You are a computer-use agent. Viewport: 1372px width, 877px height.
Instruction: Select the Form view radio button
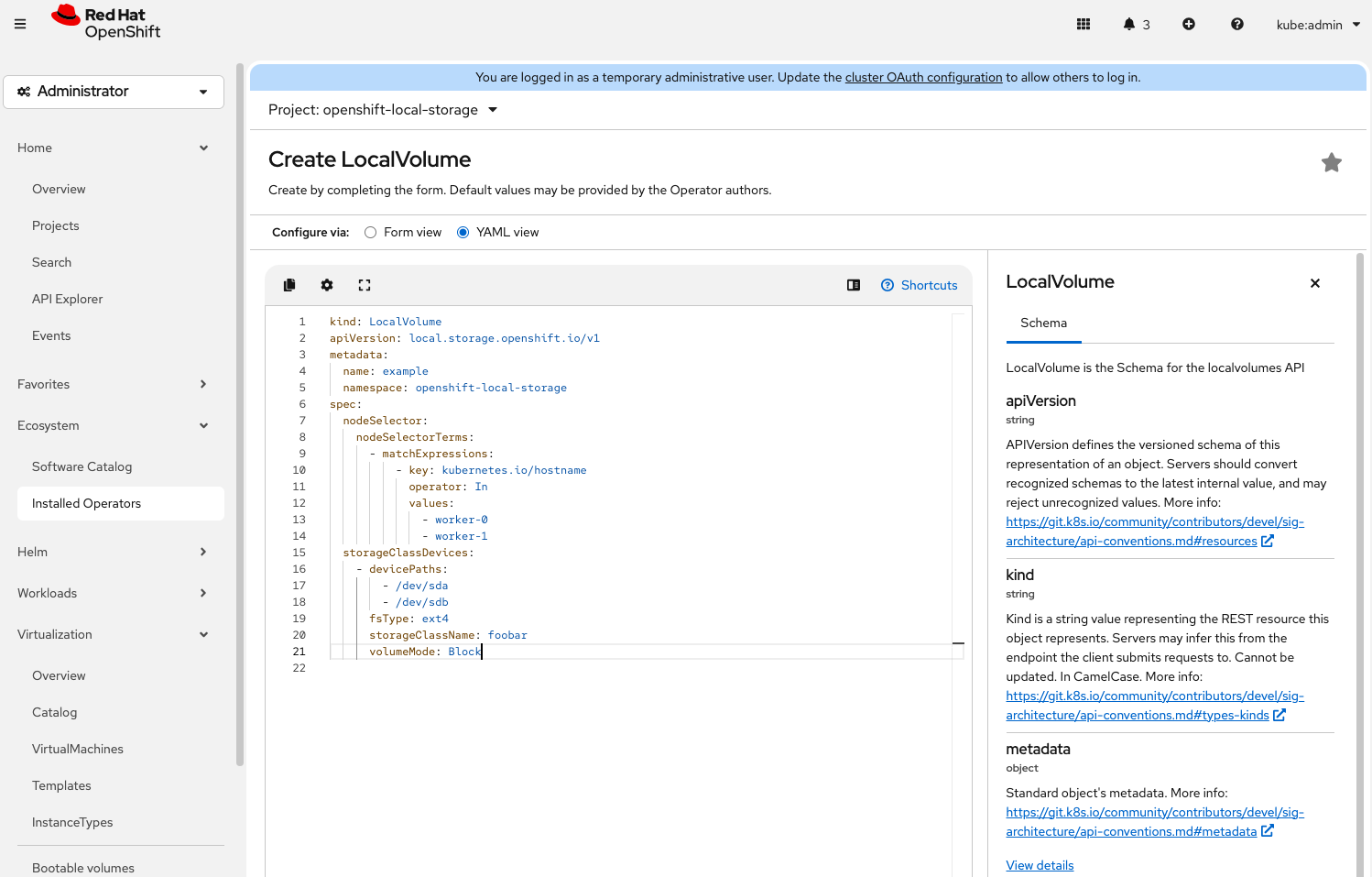(x=370, y=232)
